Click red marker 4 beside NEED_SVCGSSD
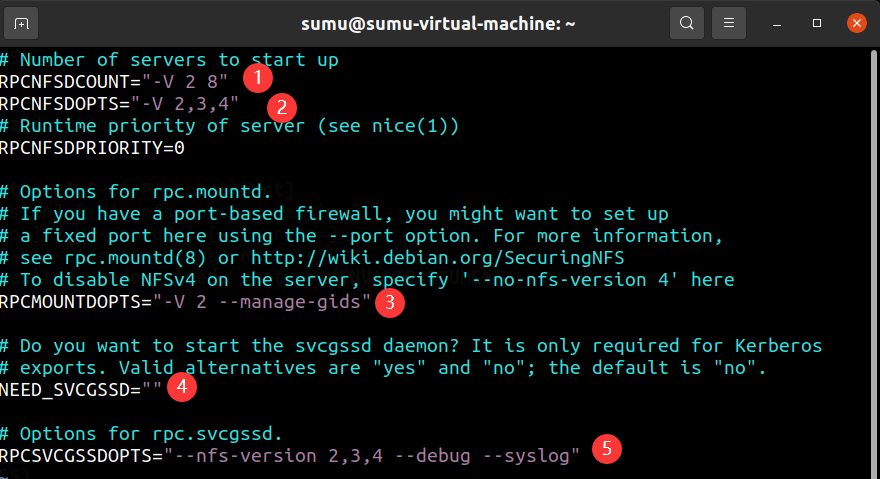 181,387
